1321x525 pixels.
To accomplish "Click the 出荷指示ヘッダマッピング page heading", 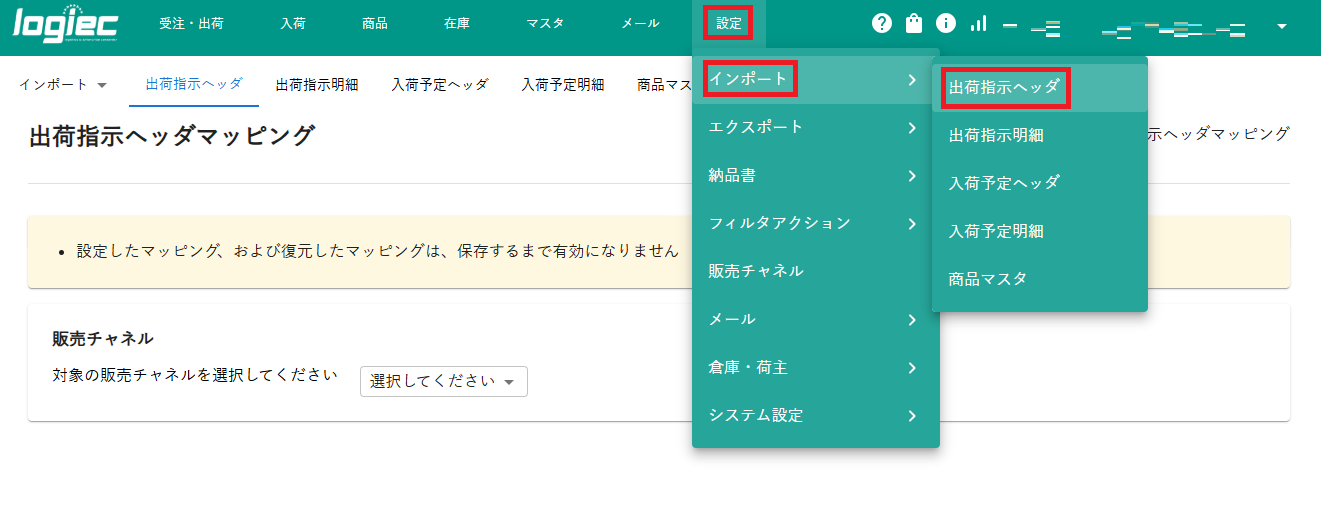I will tap(172, 135).
